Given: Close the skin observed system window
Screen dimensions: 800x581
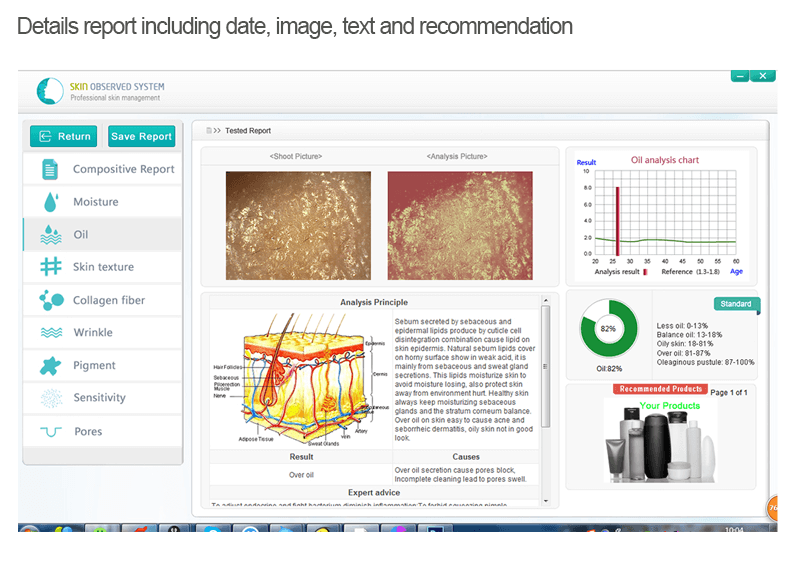Looking at the screenshot, I should [x=763, y=76].
